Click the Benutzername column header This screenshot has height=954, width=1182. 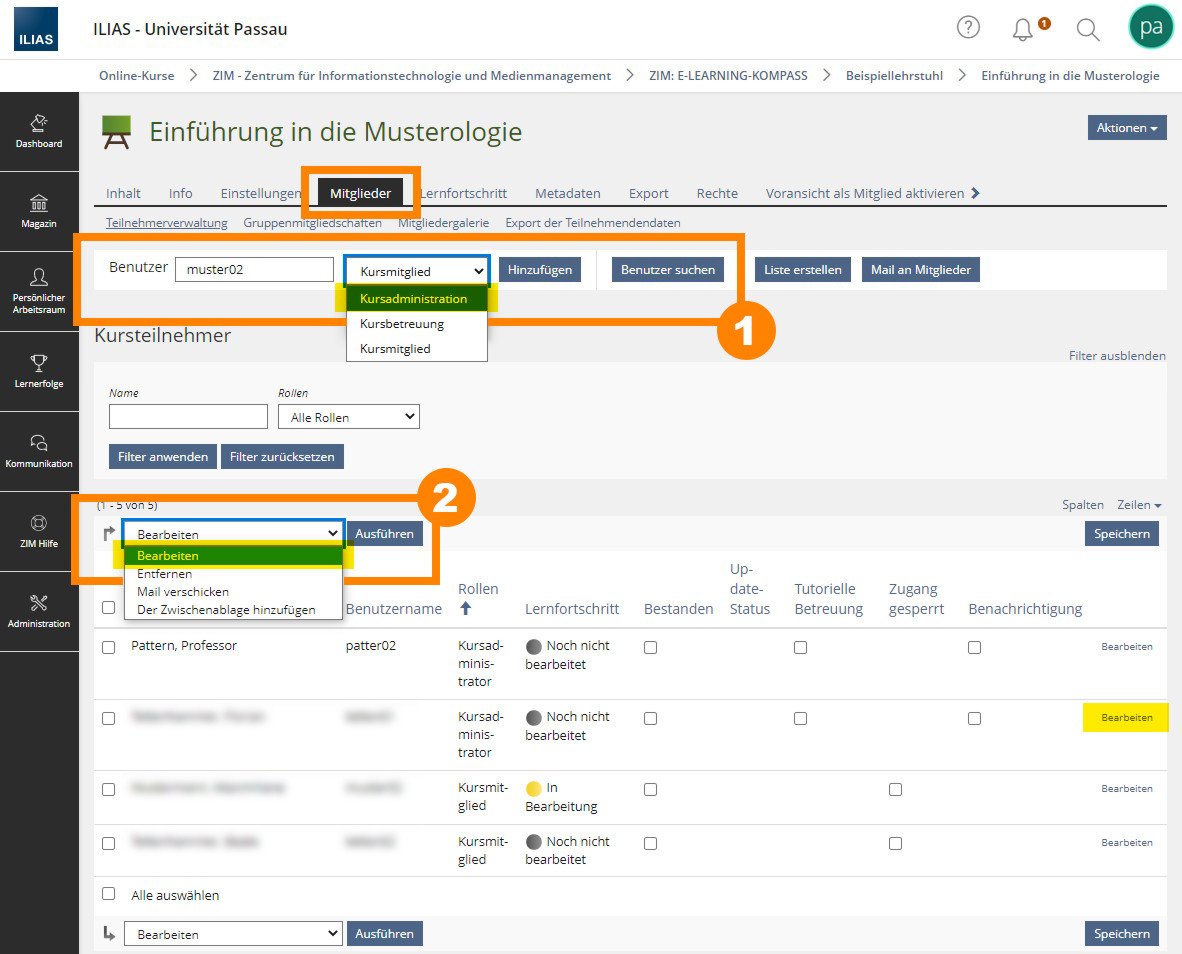[393, 608]
